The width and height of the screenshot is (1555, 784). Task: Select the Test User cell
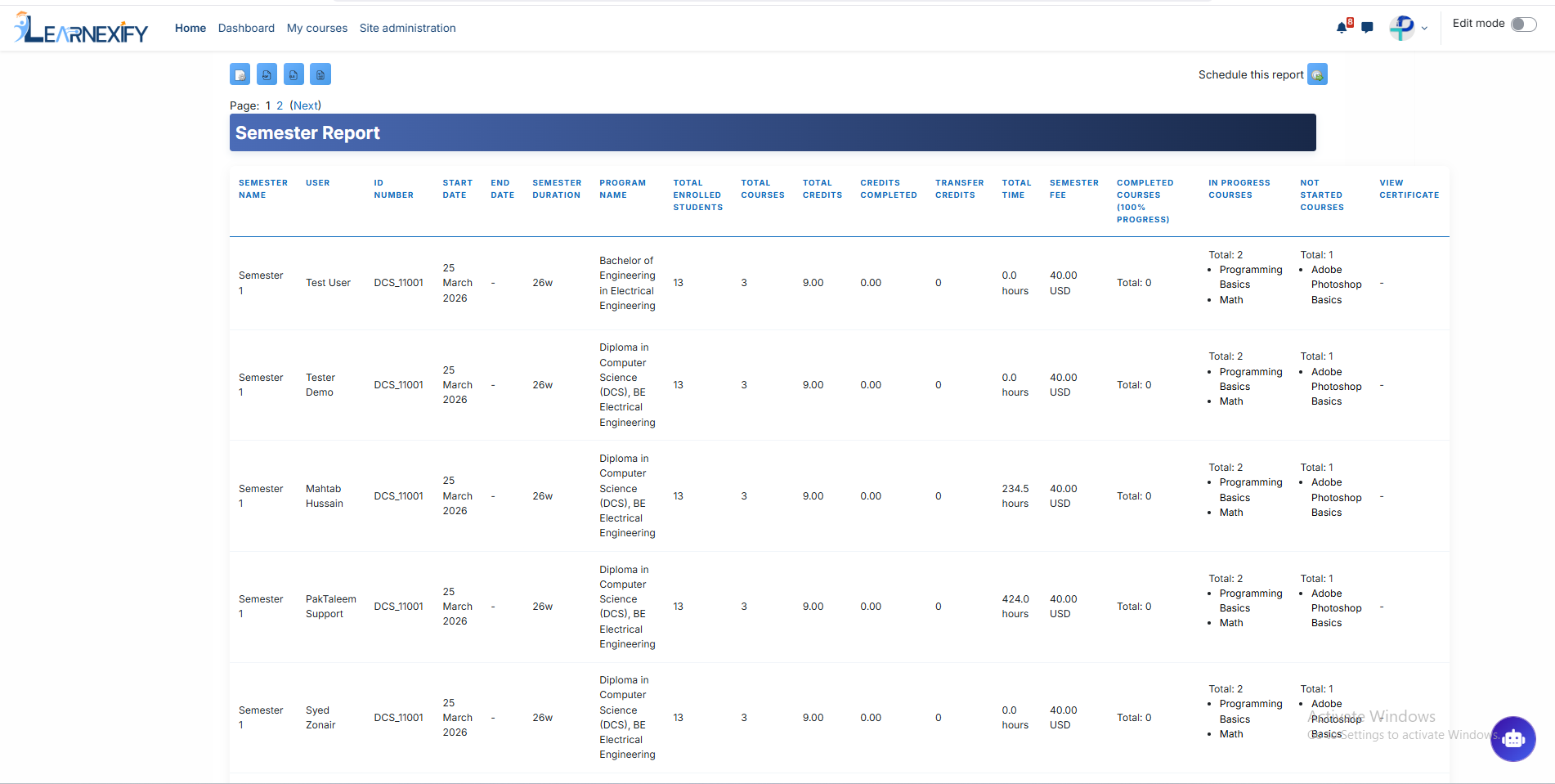click(328, 283)
